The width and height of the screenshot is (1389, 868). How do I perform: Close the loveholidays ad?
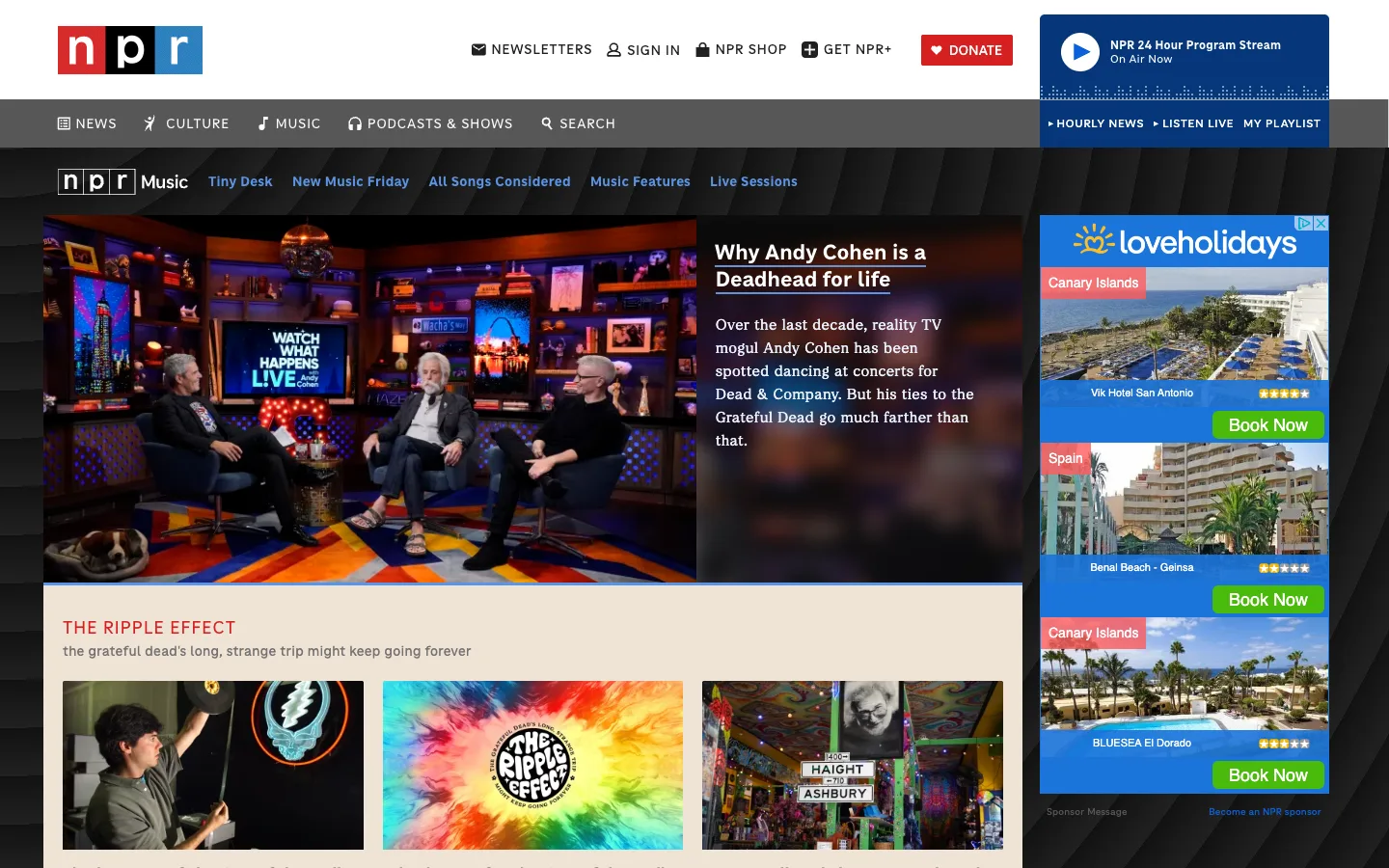point(1321,223)
